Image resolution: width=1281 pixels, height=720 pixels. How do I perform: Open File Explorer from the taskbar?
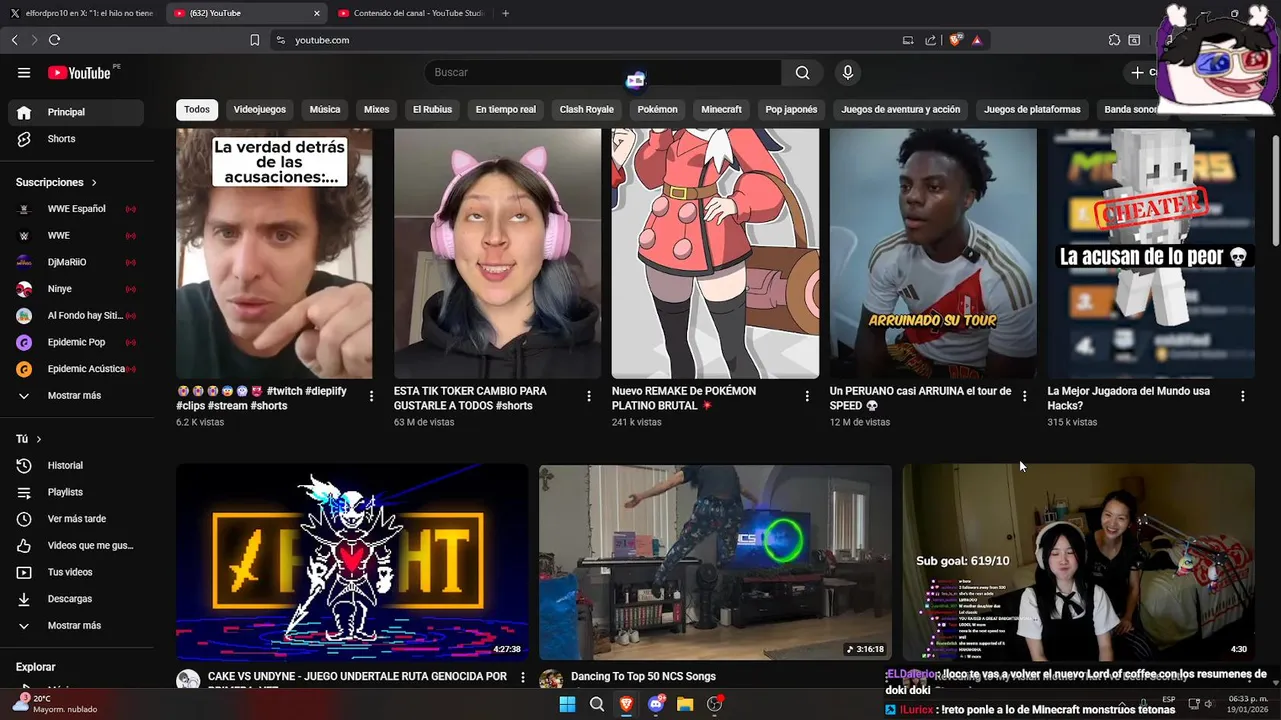685,704
